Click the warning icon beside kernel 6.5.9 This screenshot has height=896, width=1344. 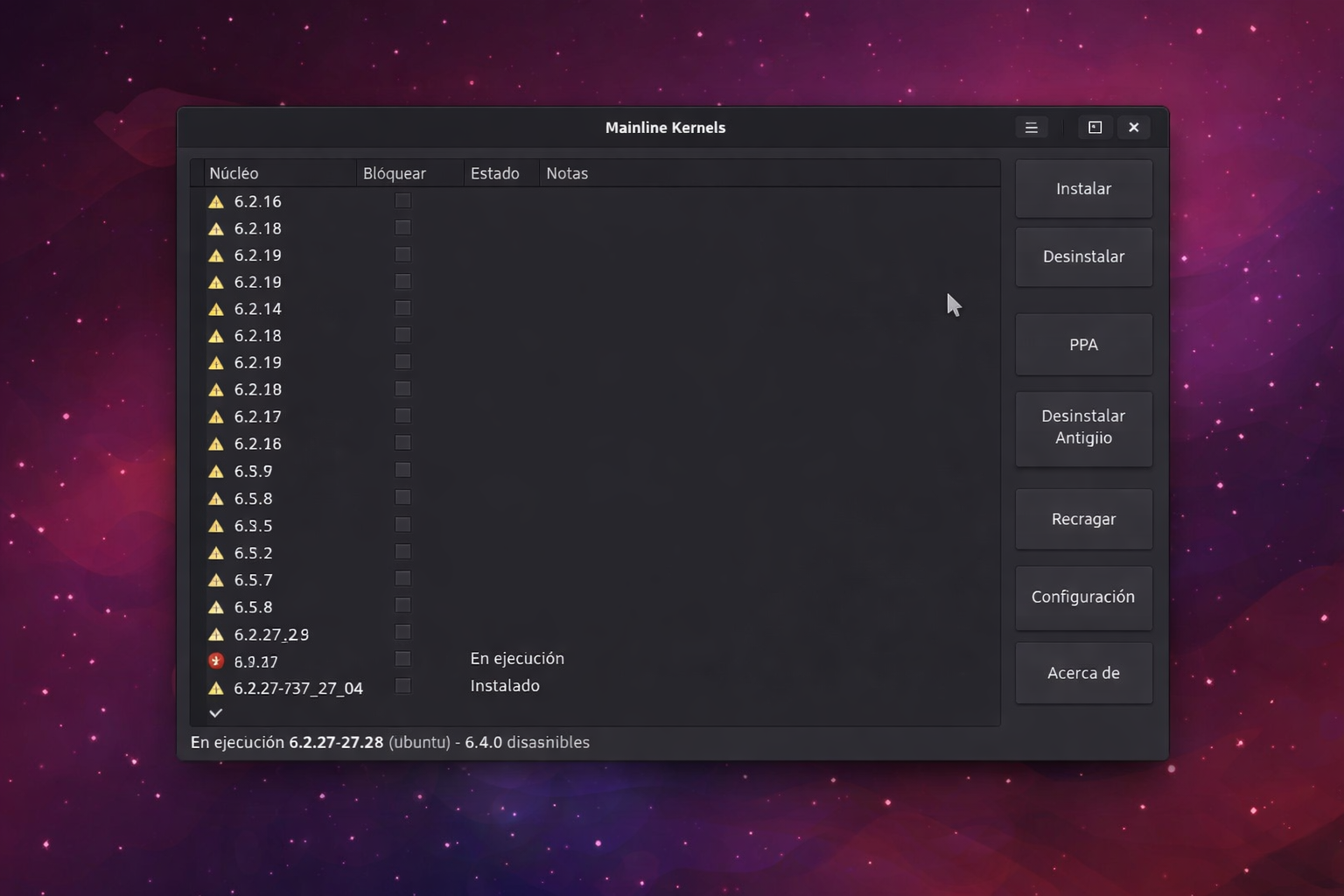216,471
